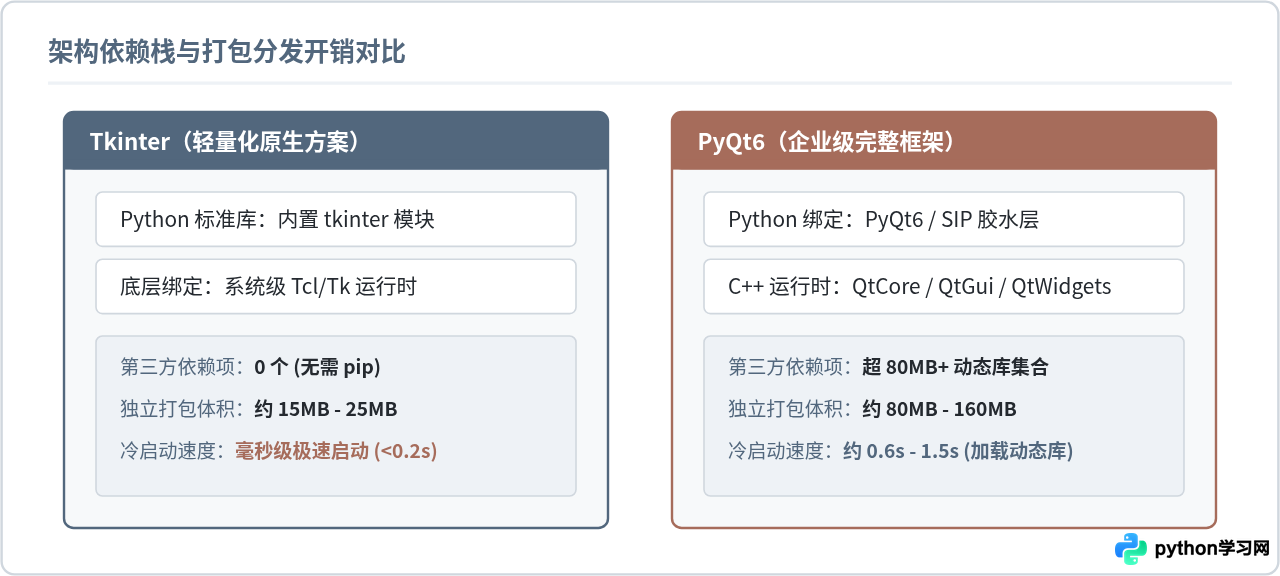
Task: Select the 'PyQt6（企业级完整框架）' card header
Action: (x=944, y=141)
